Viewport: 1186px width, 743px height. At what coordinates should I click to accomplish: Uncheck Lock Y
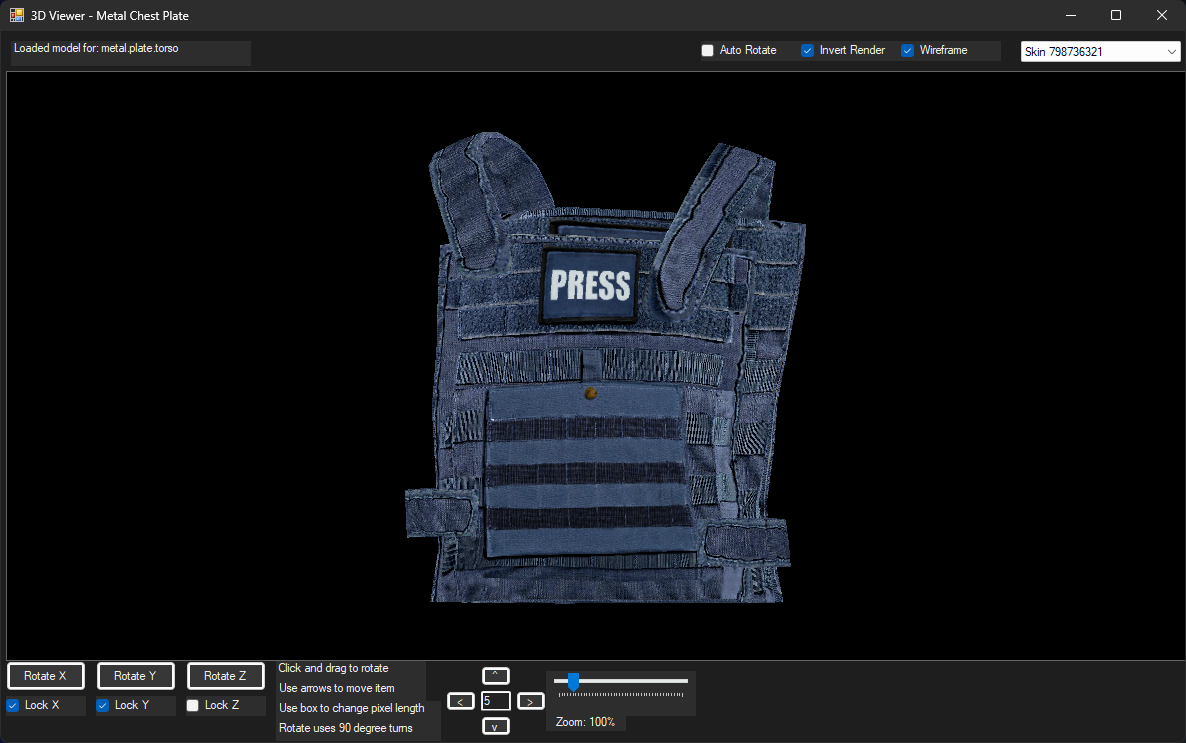click(101, 705)
